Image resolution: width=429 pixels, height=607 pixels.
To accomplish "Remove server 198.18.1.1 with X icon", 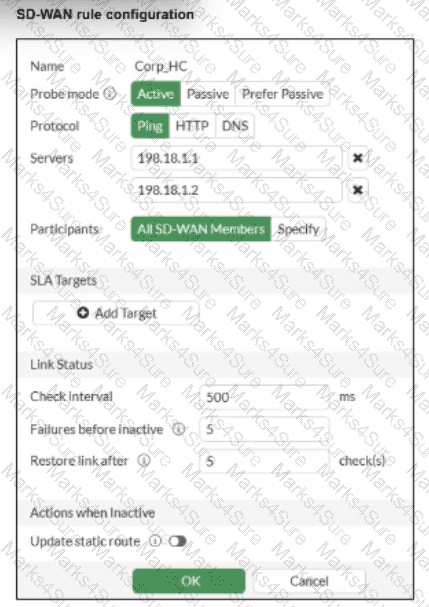I will [x=358, y=158].
